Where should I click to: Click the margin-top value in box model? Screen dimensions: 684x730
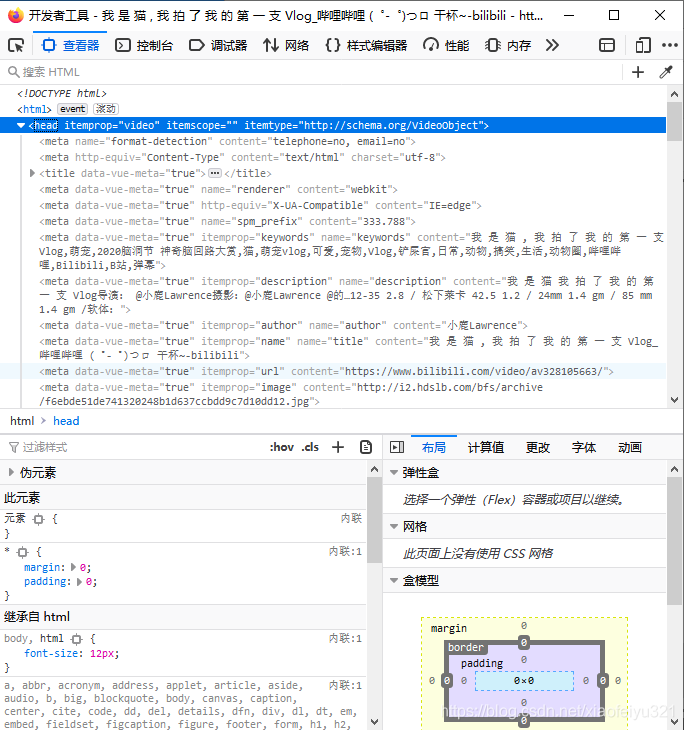[x=524, y=626]
